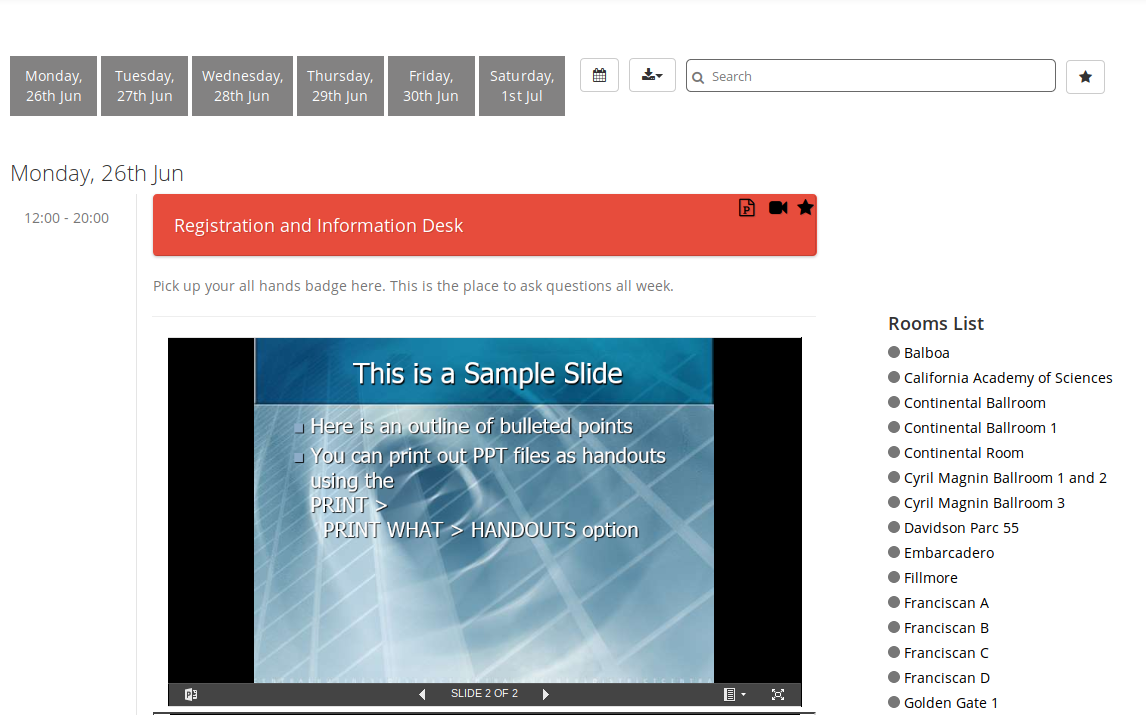Open the calendar view icon

tap(599, 75)
